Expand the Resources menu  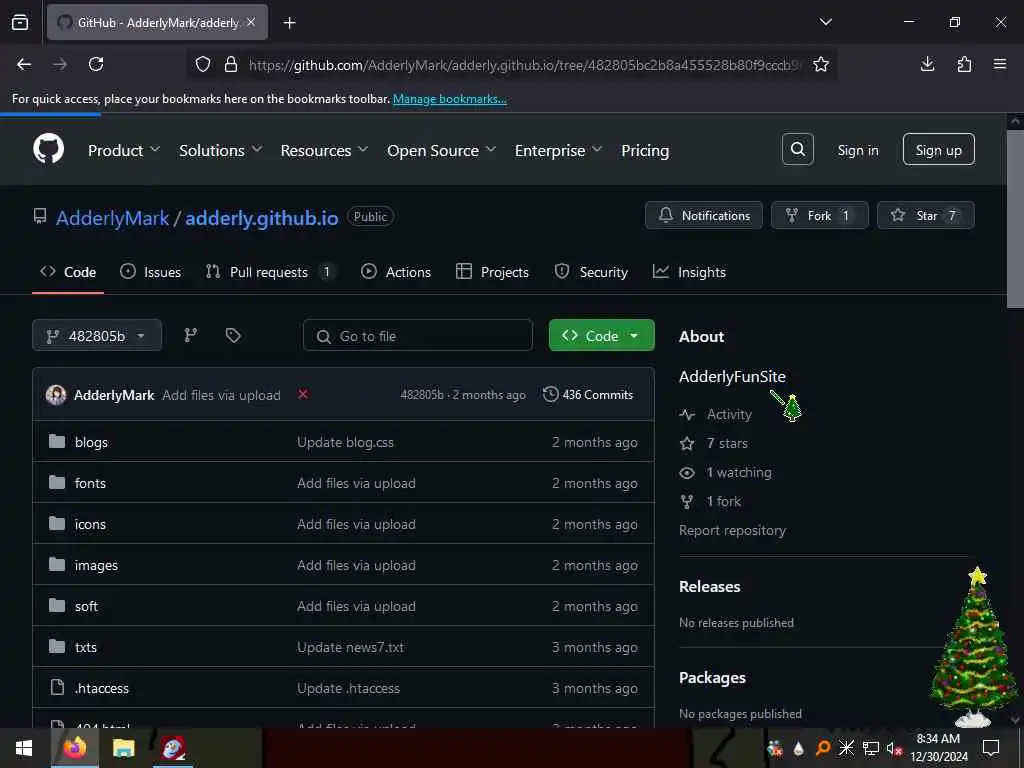324,150
